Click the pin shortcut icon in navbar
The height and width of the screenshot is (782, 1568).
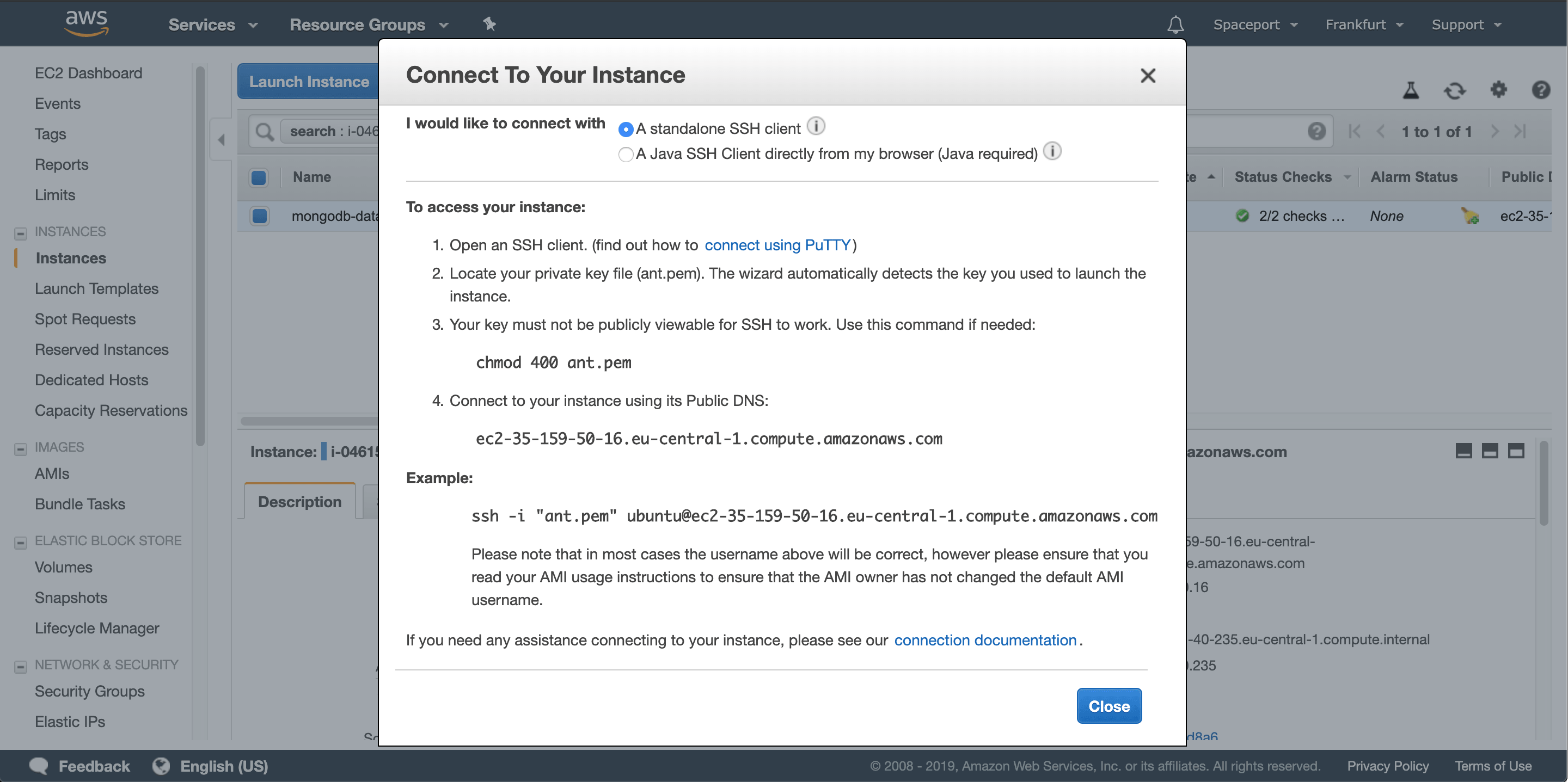tap(489, 24)
